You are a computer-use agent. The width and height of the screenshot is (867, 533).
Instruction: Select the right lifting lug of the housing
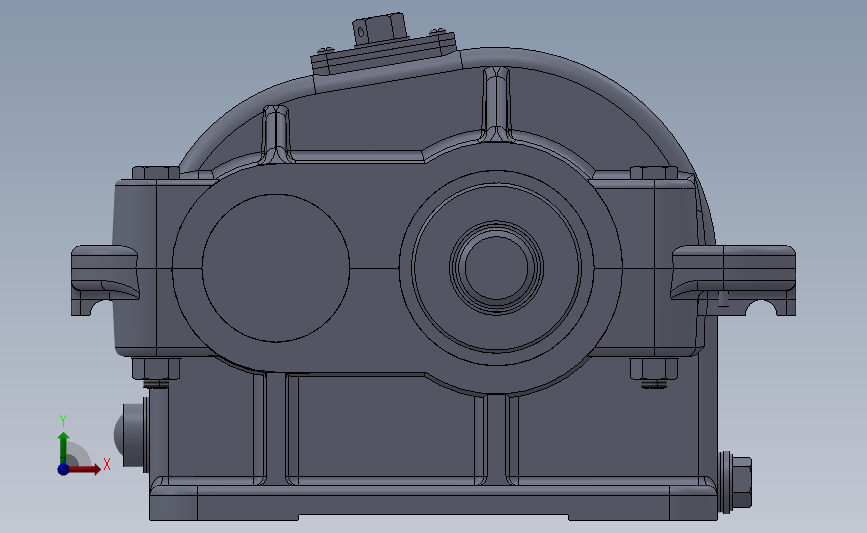[x=733, y=280]
